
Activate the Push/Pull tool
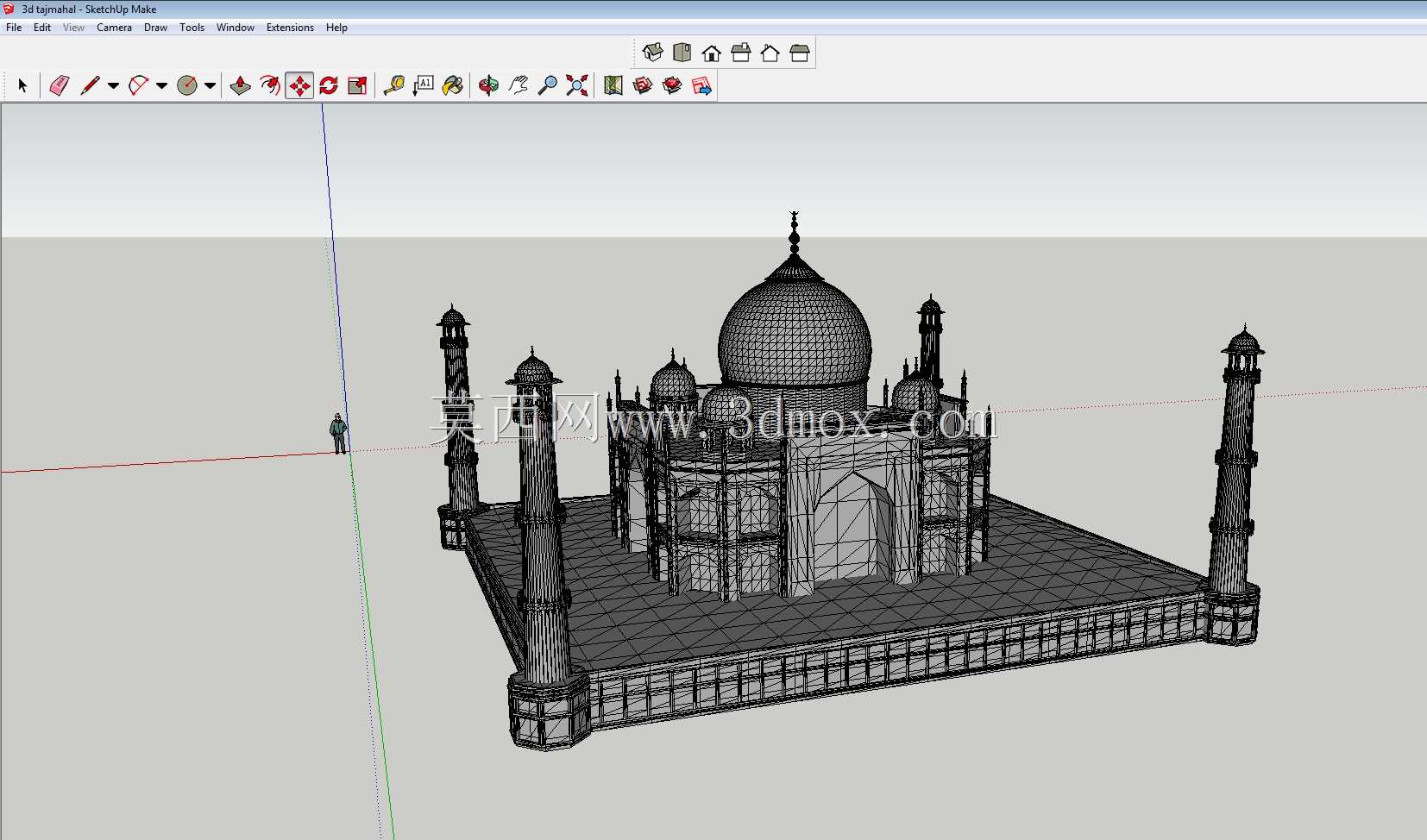tap(241, 85)
